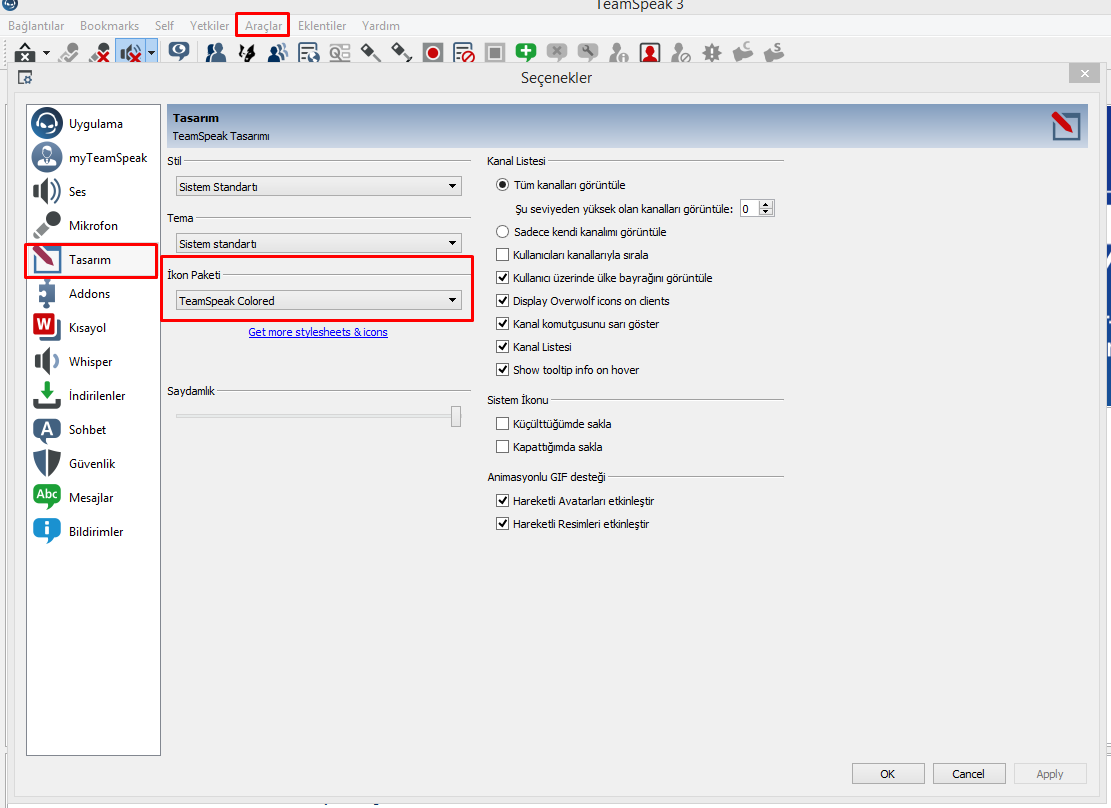Open the ban list toolbar icon
The height and width of the screenshot is (808, 1111).
(x=464, y=52)
